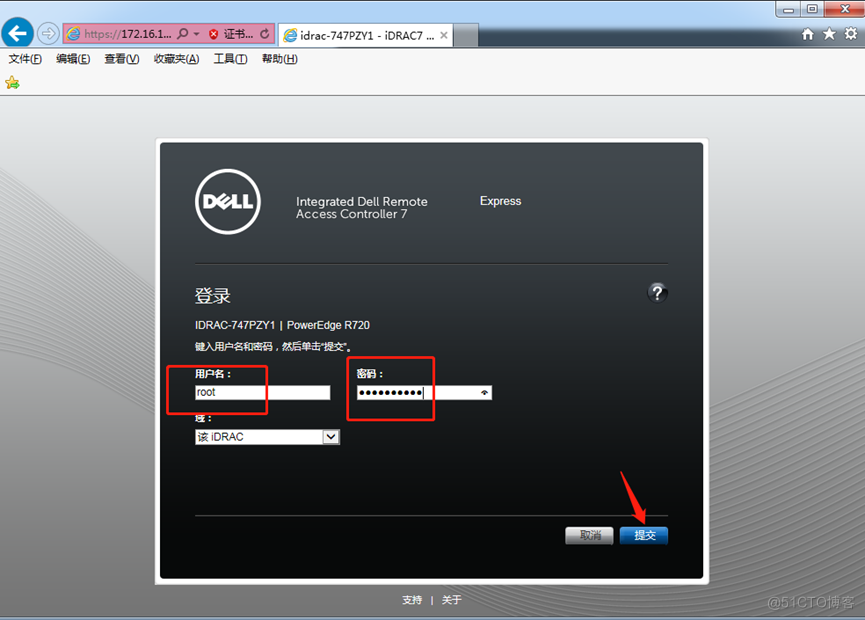
Task: Open the login help question mark
Action: click(657, 292)
